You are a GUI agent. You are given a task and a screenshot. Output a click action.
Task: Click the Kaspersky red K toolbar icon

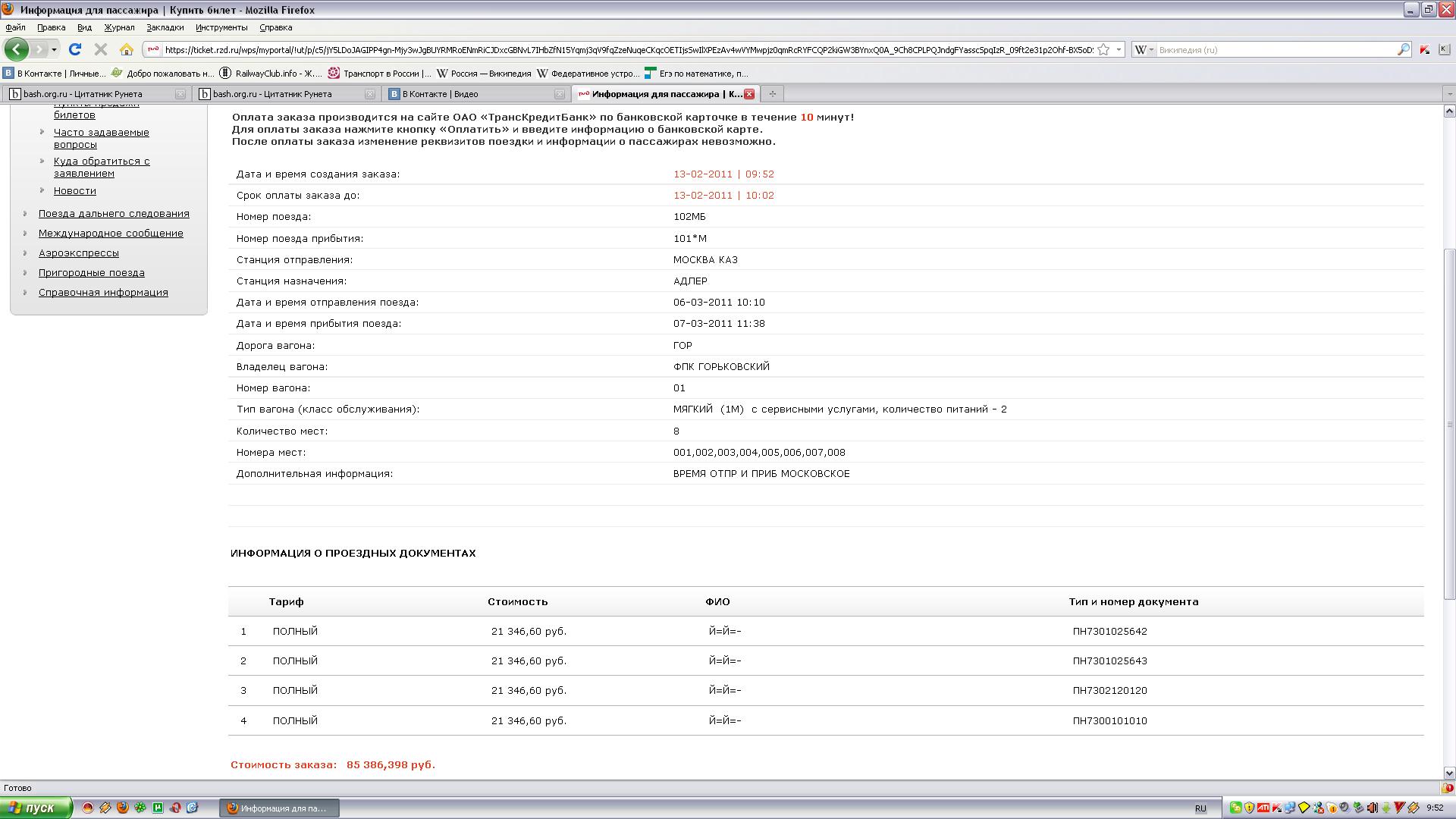pyautogui.click(x=1425, y=49)
